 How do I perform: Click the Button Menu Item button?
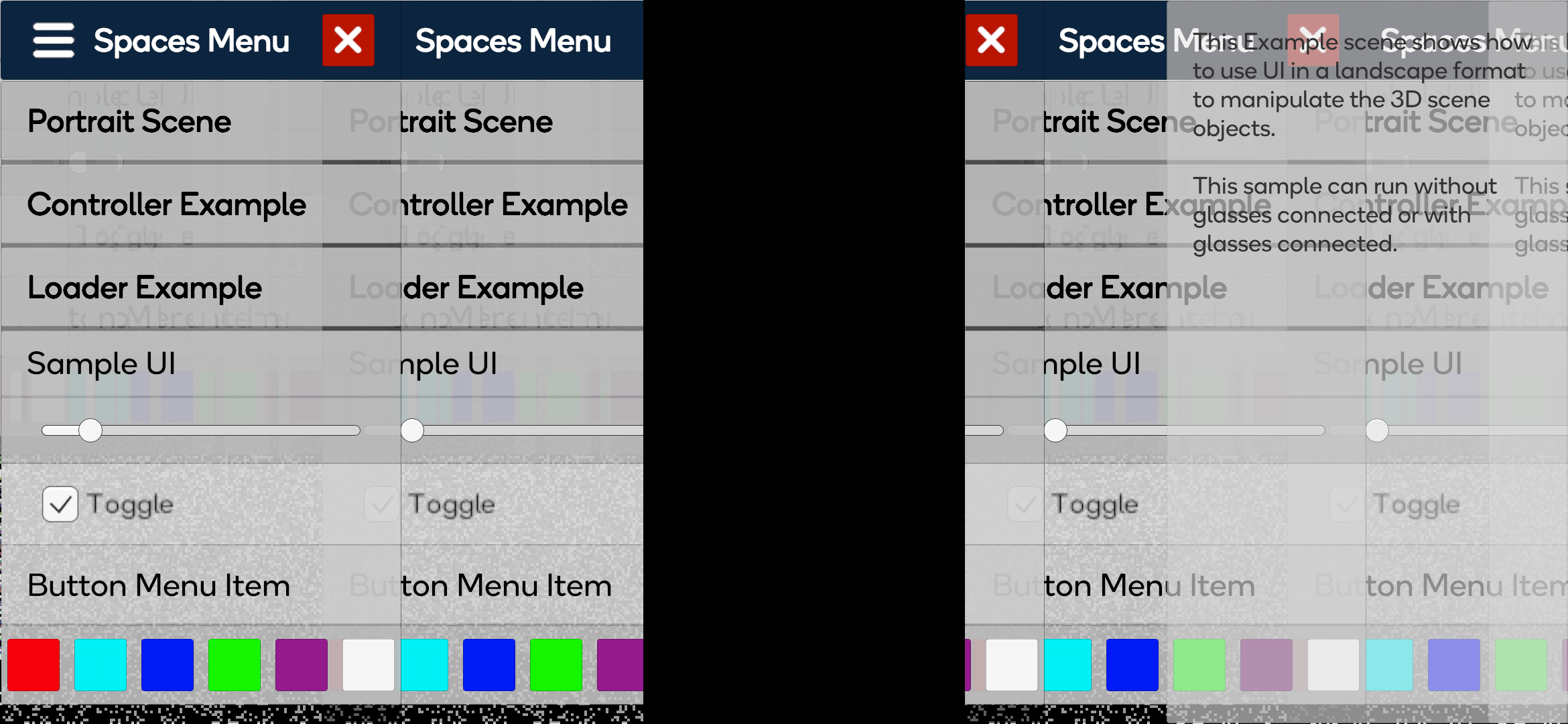(159, 585)
